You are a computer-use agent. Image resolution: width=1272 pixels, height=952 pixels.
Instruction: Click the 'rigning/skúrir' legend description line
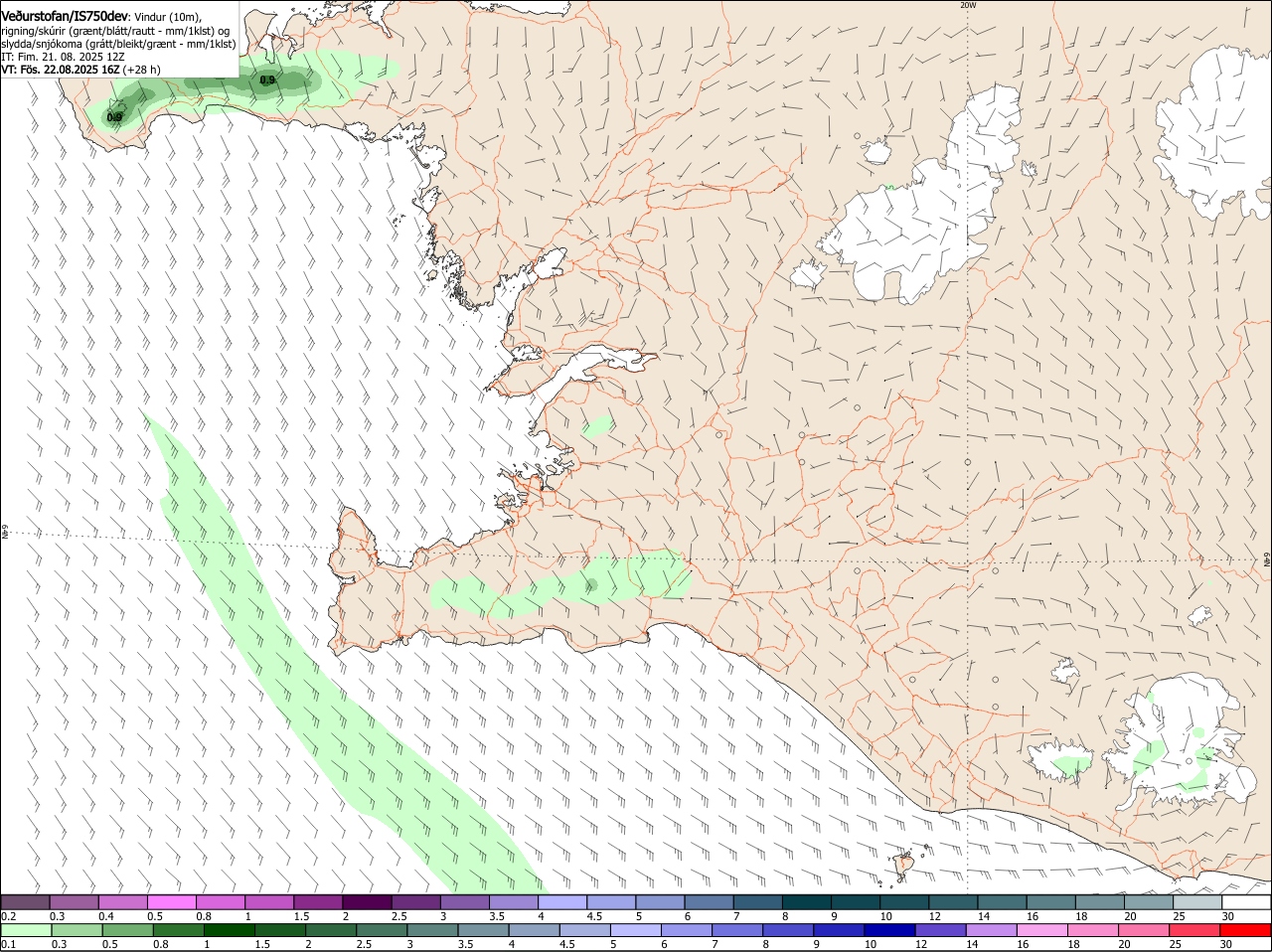click(114, 31)
